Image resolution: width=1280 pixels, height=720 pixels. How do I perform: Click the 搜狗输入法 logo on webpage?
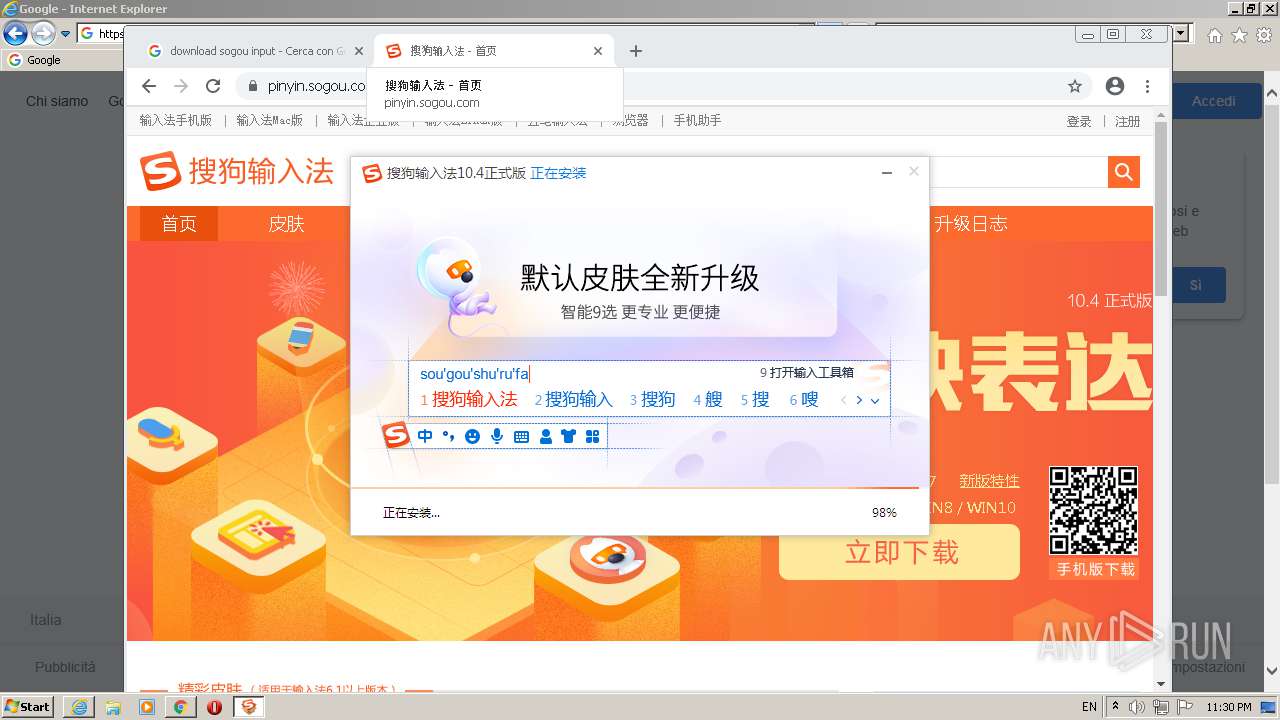[236, 171]
